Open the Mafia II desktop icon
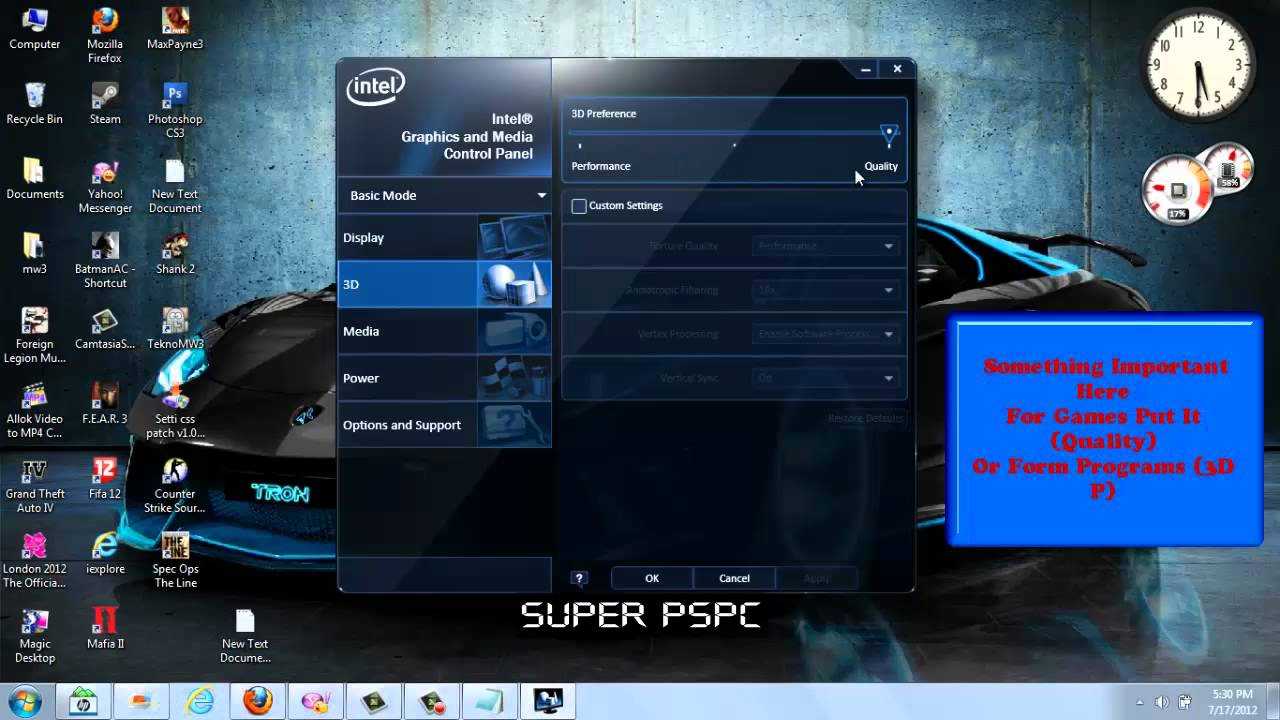 [x=105, y=628]
